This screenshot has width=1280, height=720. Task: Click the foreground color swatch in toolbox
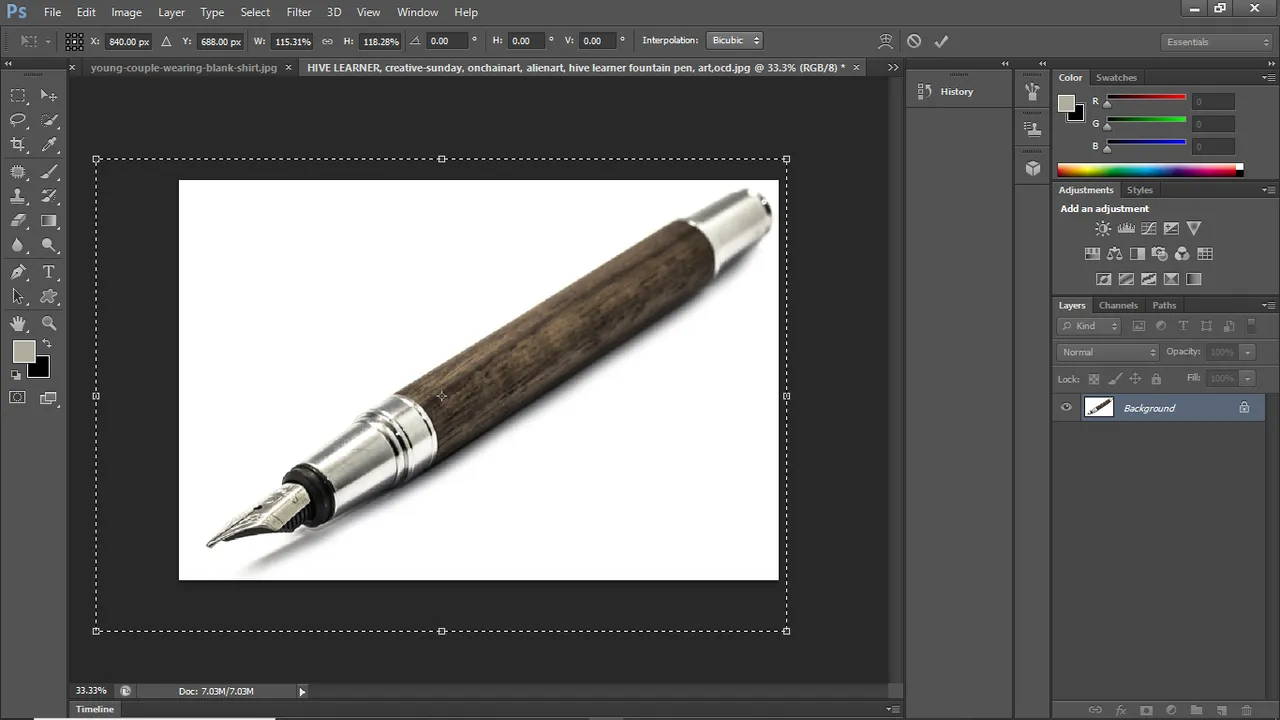[x=23, y=351]
